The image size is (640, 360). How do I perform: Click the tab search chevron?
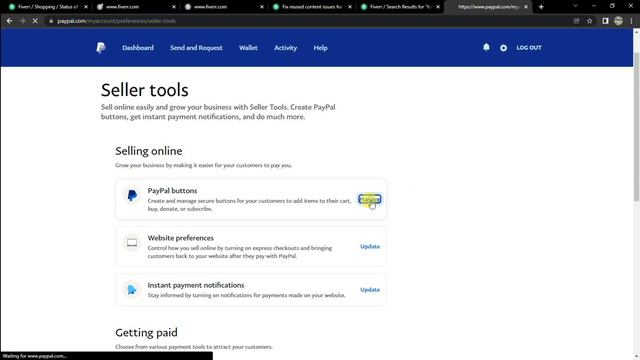click(x=575, y=6)
